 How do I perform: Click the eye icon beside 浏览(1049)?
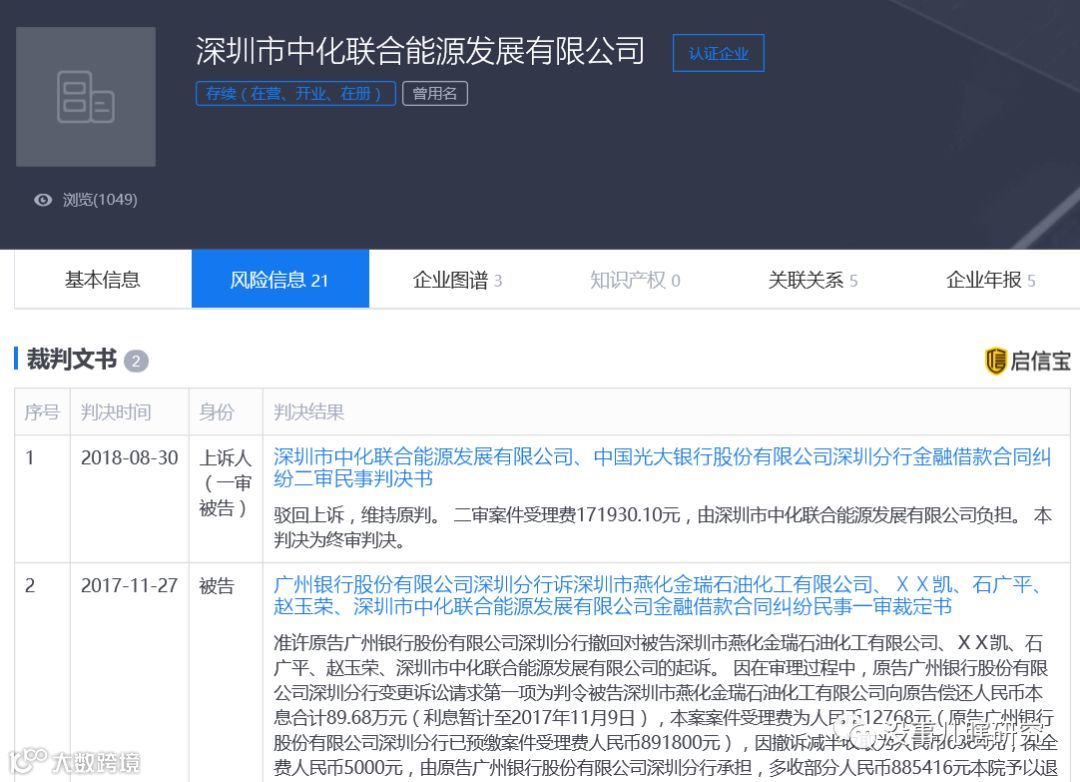(43, 200)
